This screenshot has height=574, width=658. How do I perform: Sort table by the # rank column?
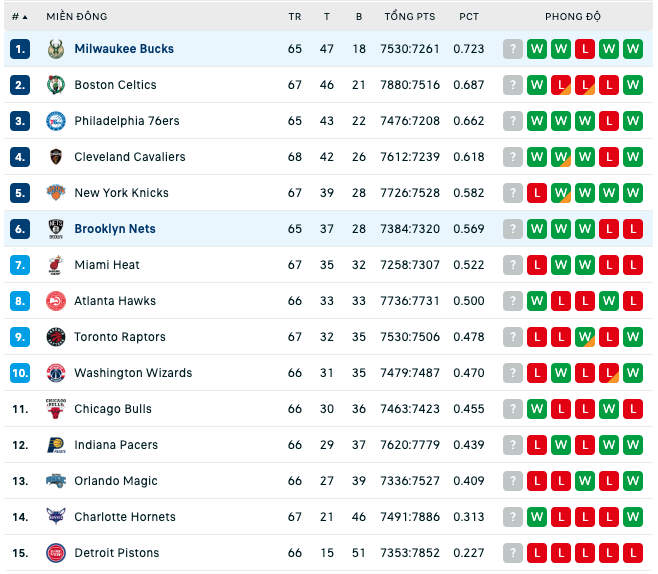point(19,17)
